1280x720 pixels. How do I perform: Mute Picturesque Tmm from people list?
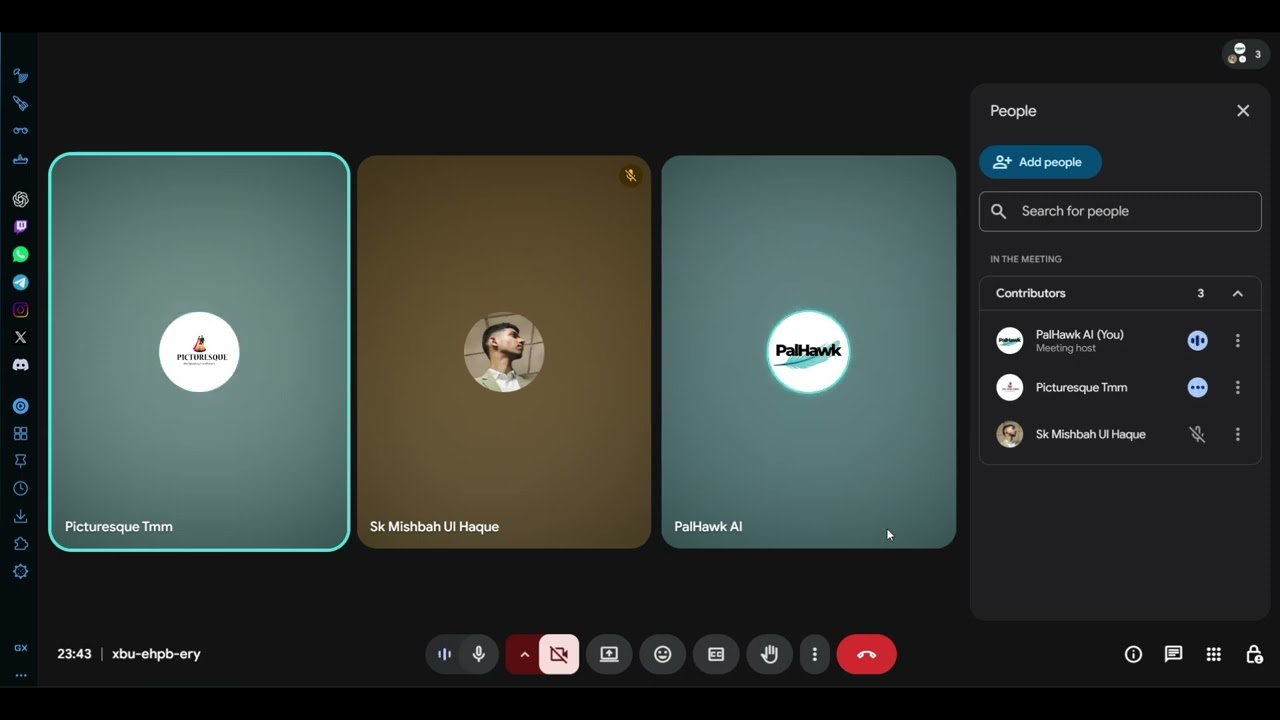pyautogui.click(x=1197, y=388)
